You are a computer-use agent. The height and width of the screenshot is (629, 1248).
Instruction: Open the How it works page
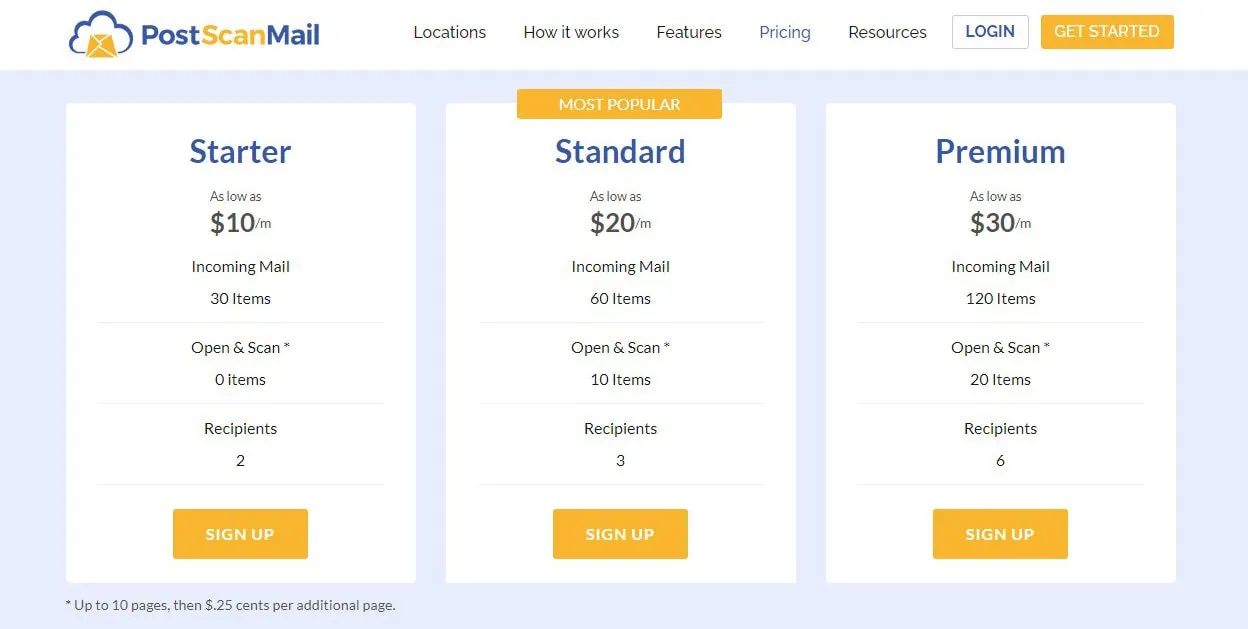pyautogui.click(x=571, y=32)
